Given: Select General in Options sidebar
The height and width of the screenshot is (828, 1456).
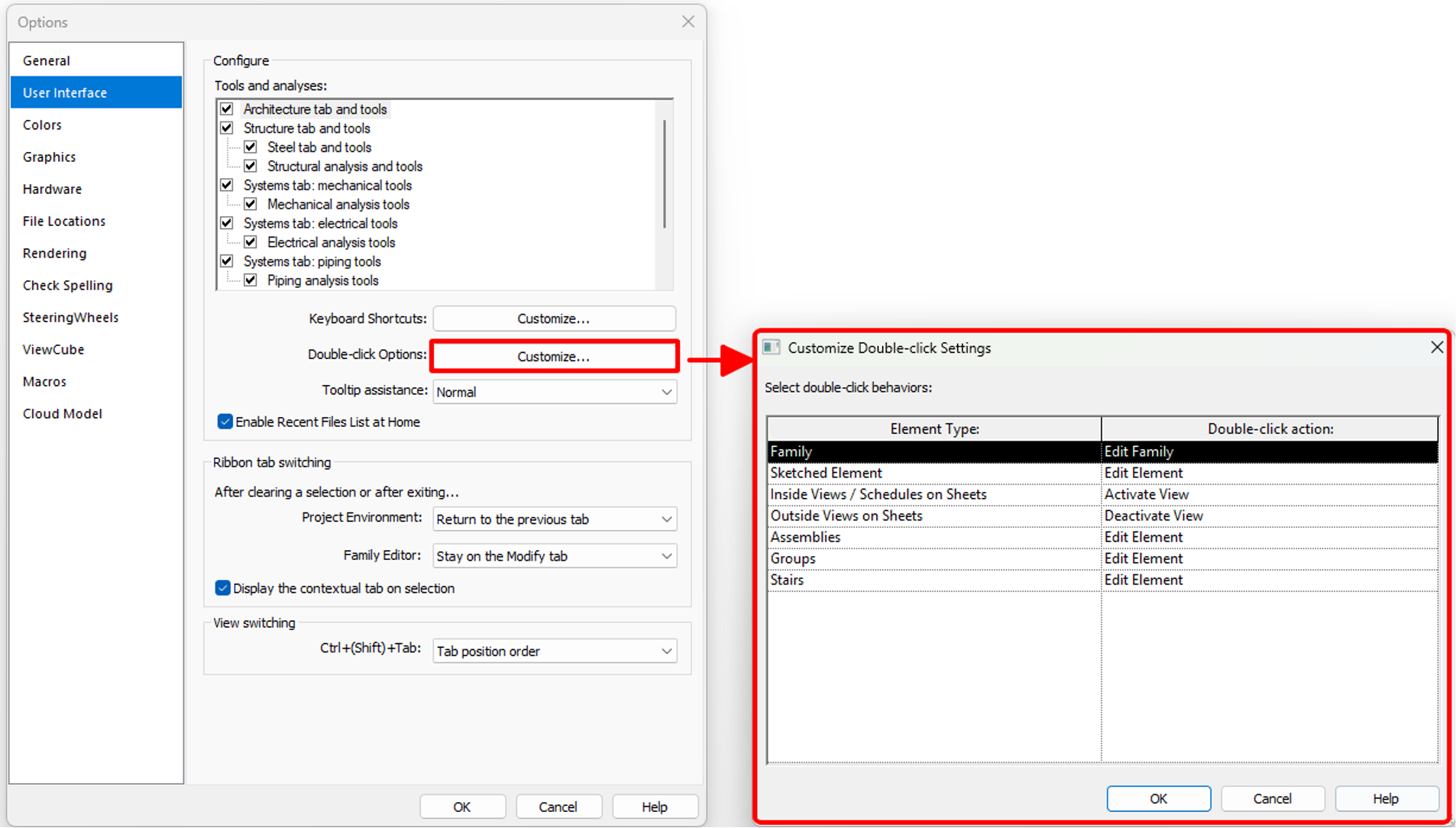Looking at the screenshot, I should pos(96,60).
